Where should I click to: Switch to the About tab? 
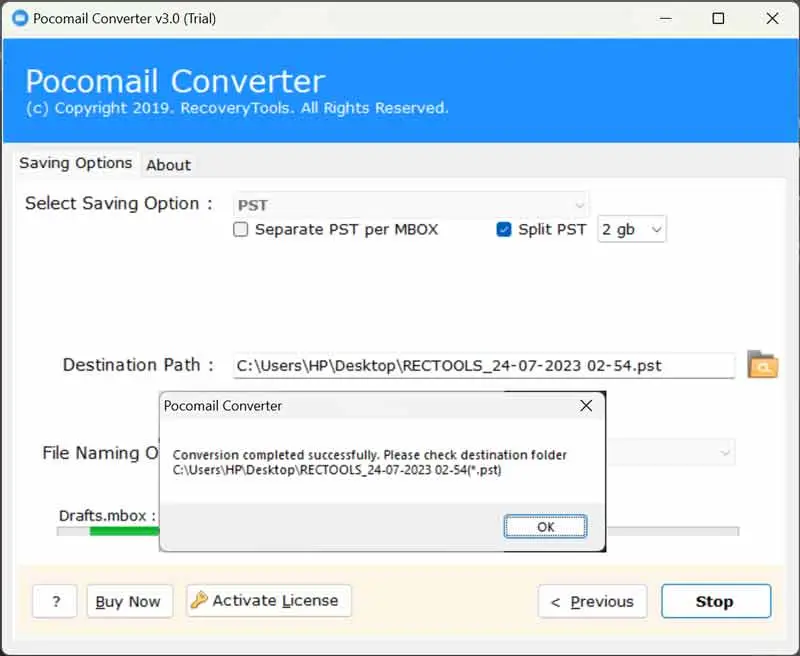point(168,165)
